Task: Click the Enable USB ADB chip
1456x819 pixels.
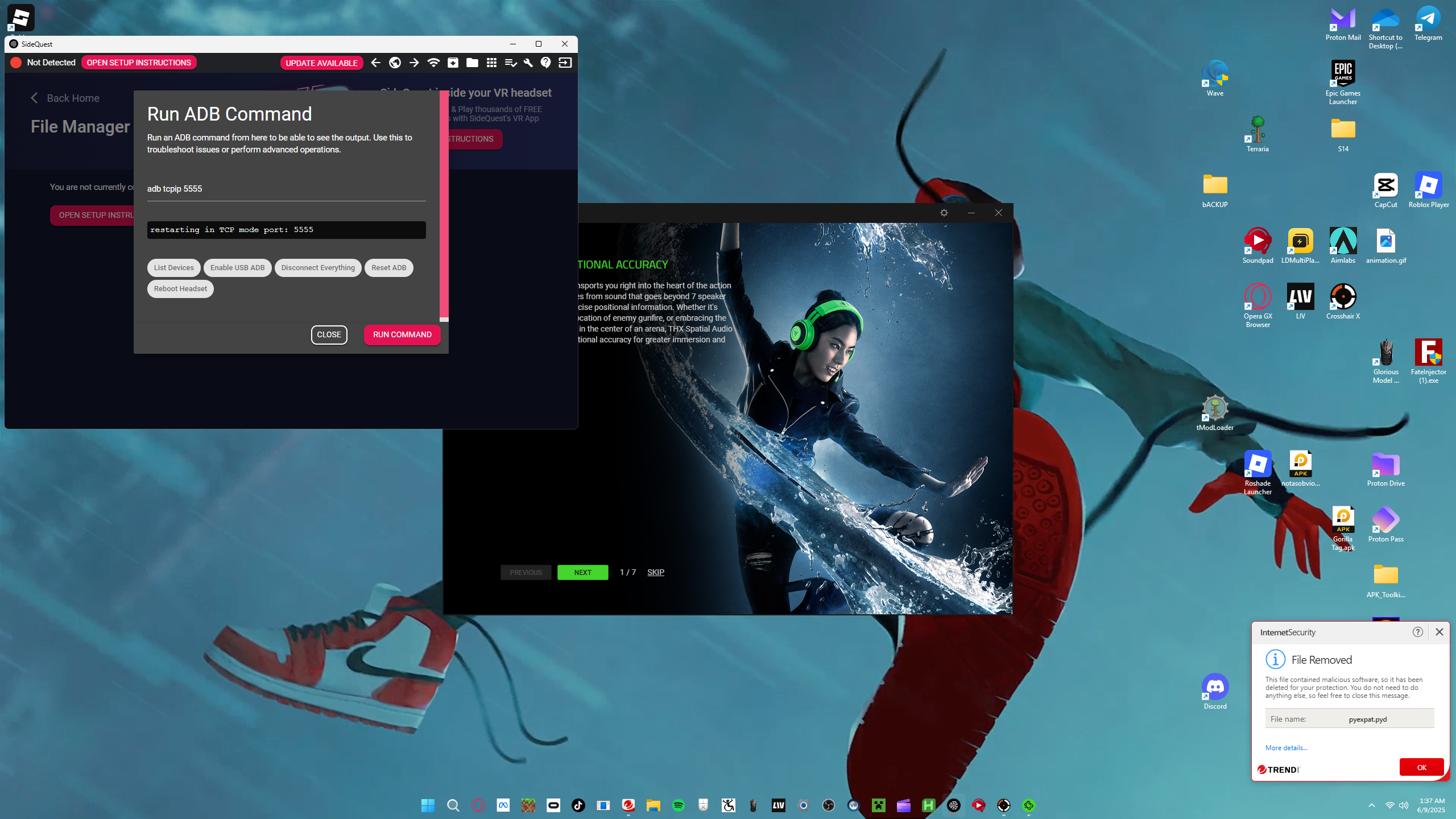Action: coord(237,268)
